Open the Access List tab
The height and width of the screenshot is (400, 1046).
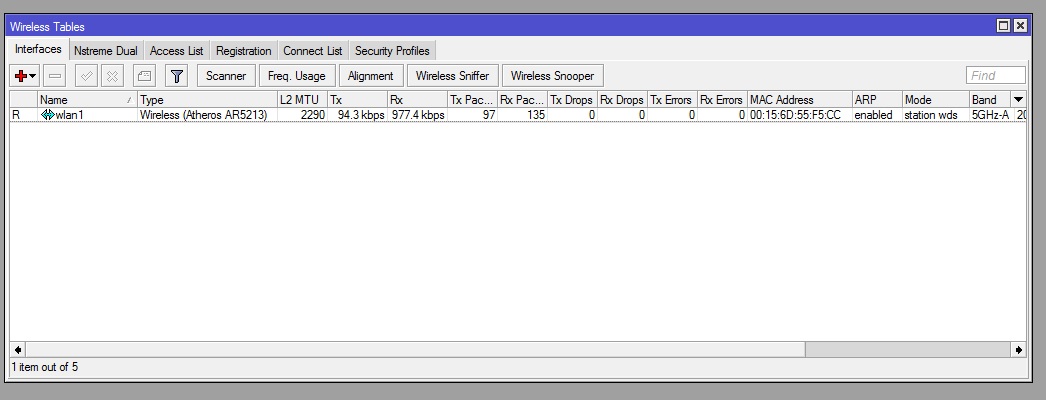(x=177, y=51)
